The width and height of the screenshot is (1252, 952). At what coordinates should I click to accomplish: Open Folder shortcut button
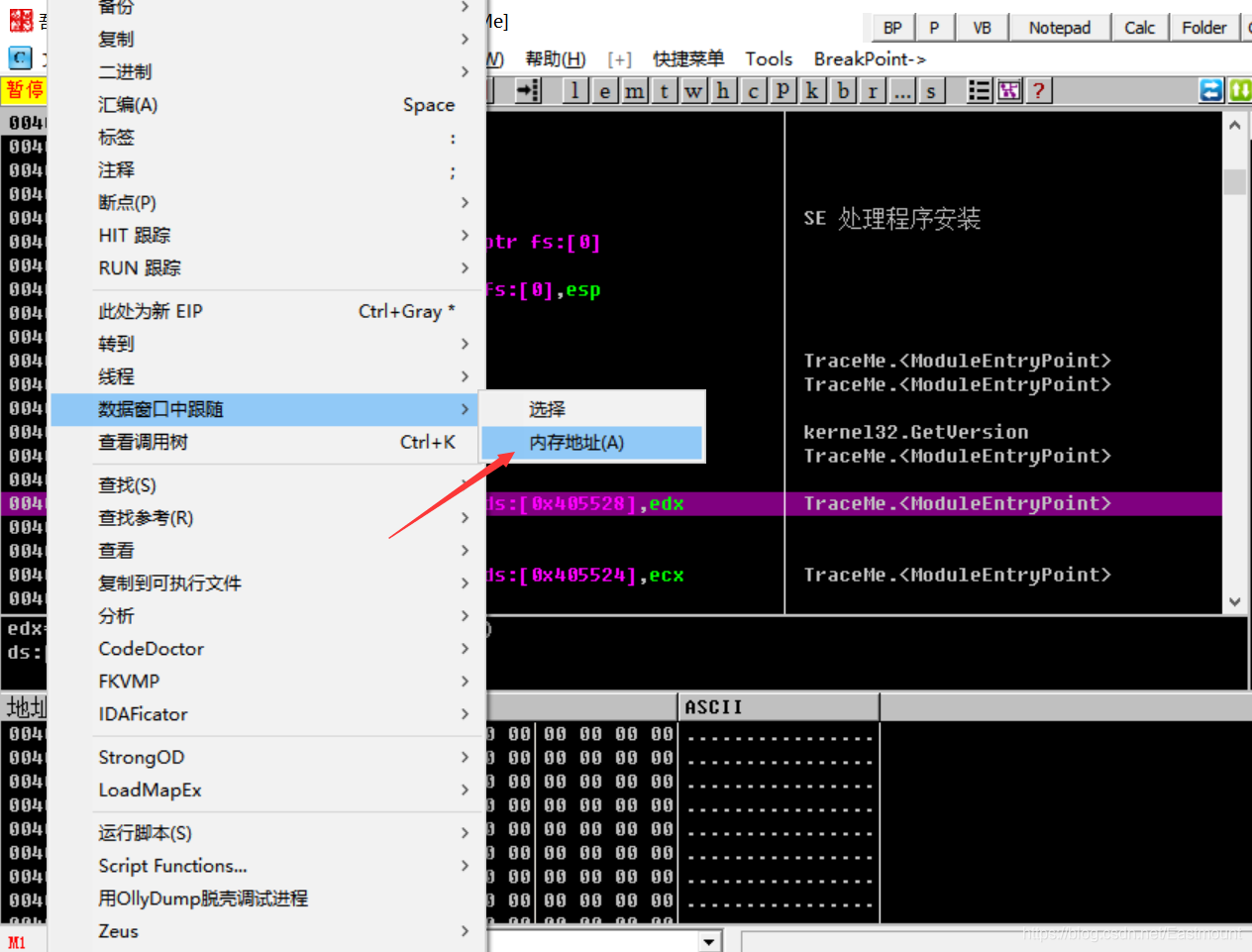(x=1203, y=28)
